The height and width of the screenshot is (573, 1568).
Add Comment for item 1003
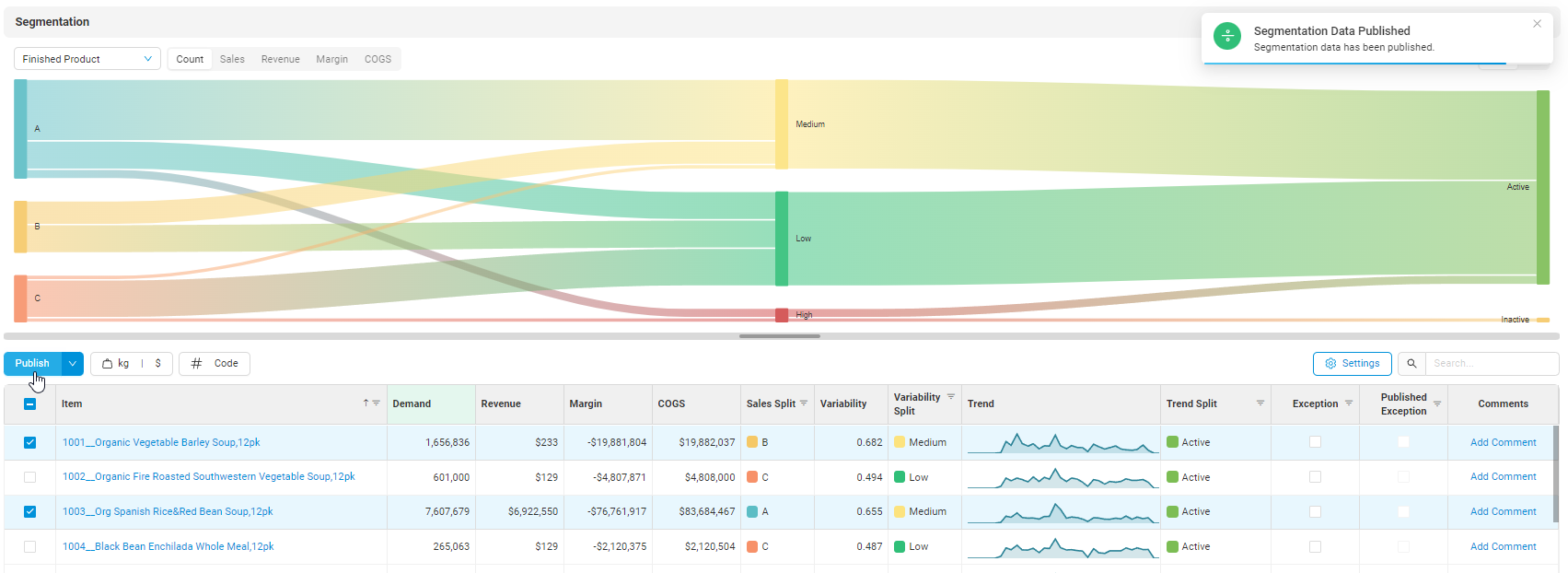pyautogui.click(x=1503, y=511)
